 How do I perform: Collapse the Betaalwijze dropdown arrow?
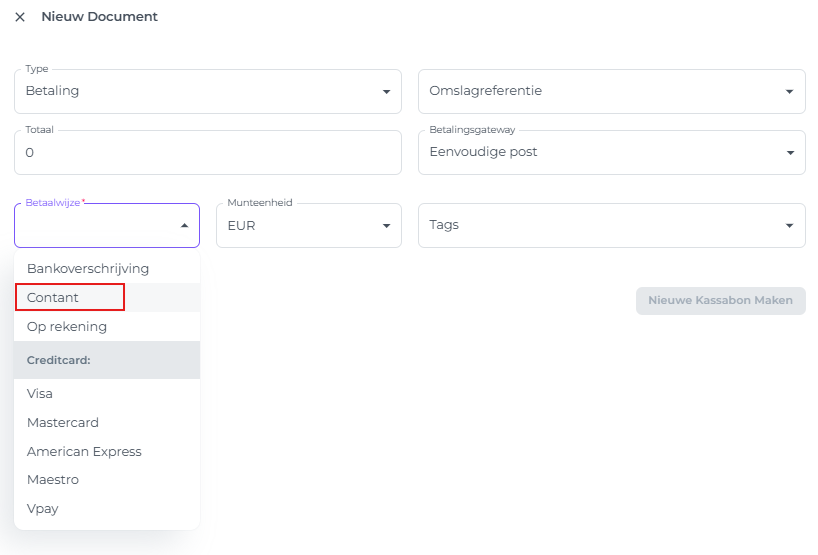pos(184,226)
